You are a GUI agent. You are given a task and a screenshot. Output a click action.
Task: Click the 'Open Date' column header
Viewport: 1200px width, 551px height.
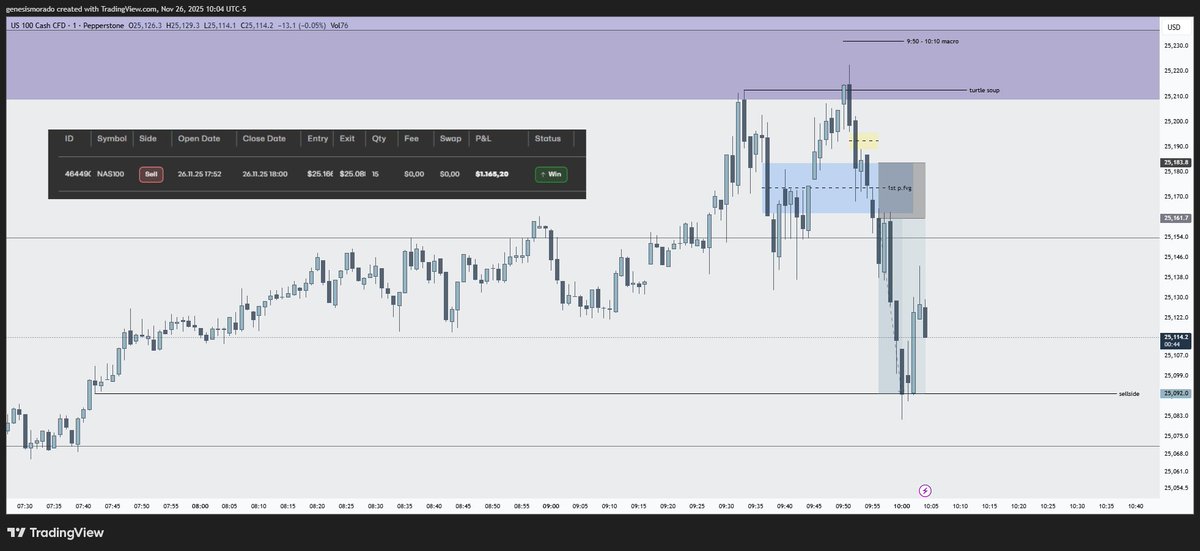pyautogui.click(x=199, y=139)
